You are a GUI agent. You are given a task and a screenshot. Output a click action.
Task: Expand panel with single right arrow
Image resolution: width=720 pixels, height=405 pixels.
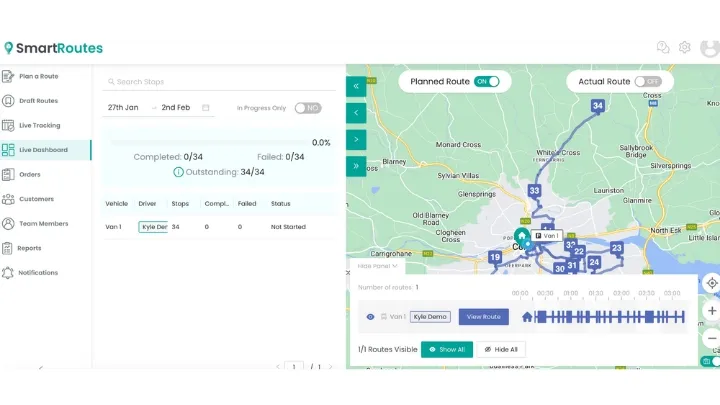356,139
